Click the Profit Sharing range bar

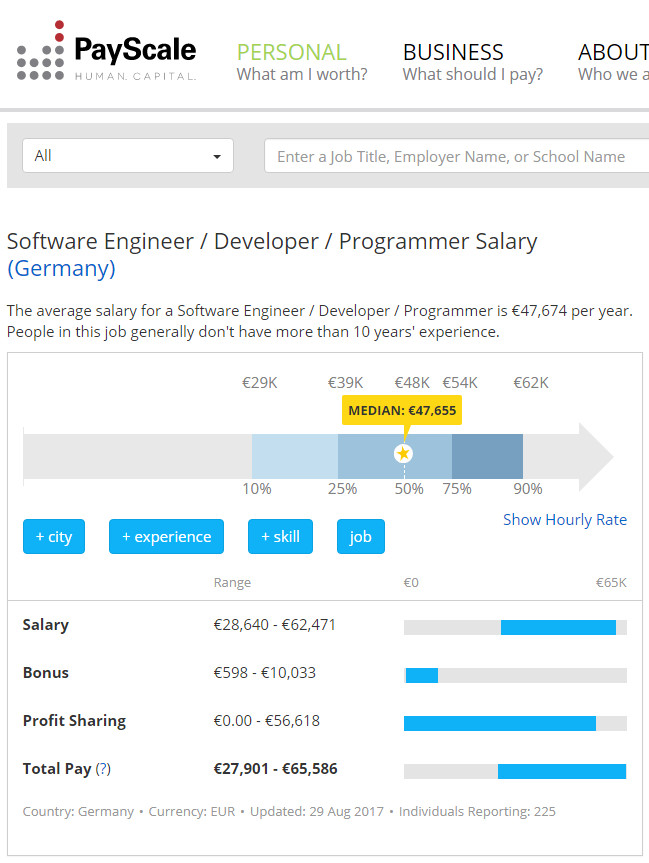click(x=499, y=723)
